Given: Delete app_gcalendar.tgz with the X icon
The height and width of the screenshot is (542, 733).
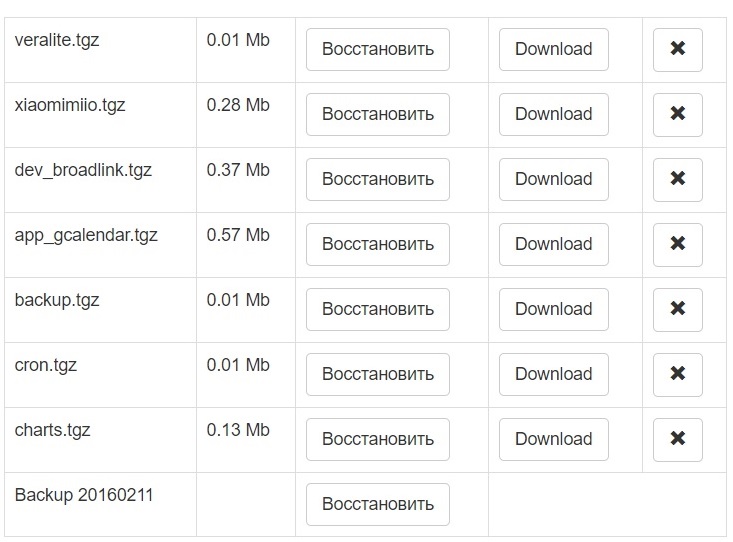Looking at the screenshot, I should coord(677,244).
